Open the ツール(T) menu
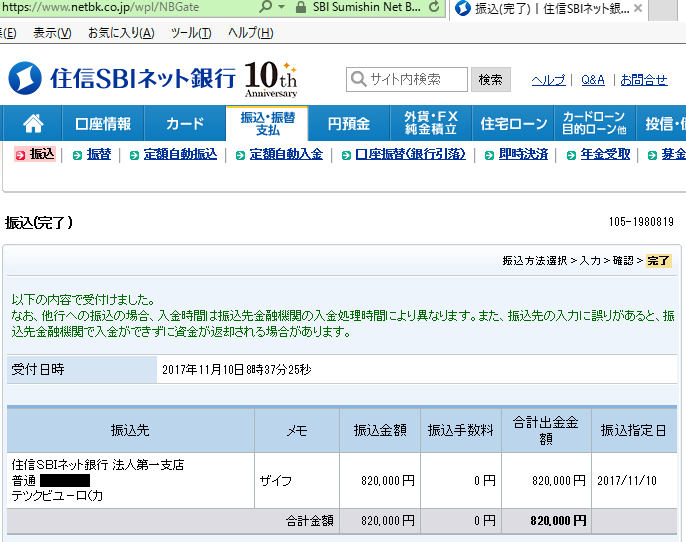The height and width of the screenshot is (542, 686). pos(191,33)
